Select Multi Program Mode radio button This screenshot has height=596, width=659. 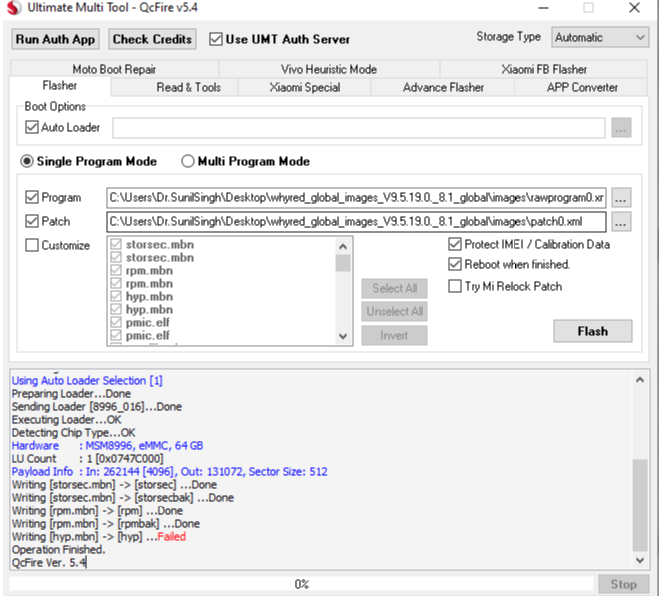click(187, 161)
